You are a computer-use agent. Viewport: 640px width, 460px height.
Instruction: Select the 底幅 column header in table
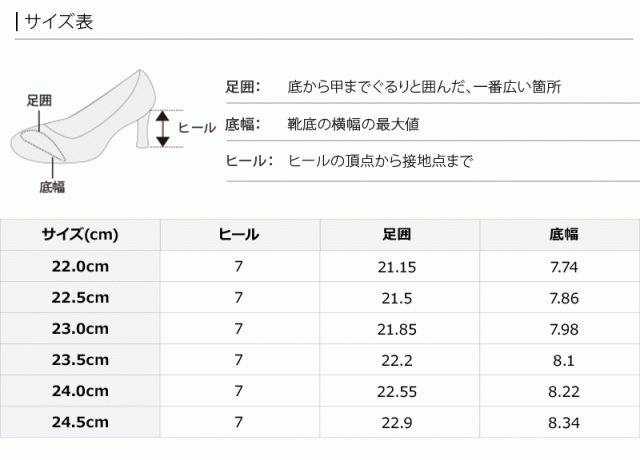tap(564, 235)
